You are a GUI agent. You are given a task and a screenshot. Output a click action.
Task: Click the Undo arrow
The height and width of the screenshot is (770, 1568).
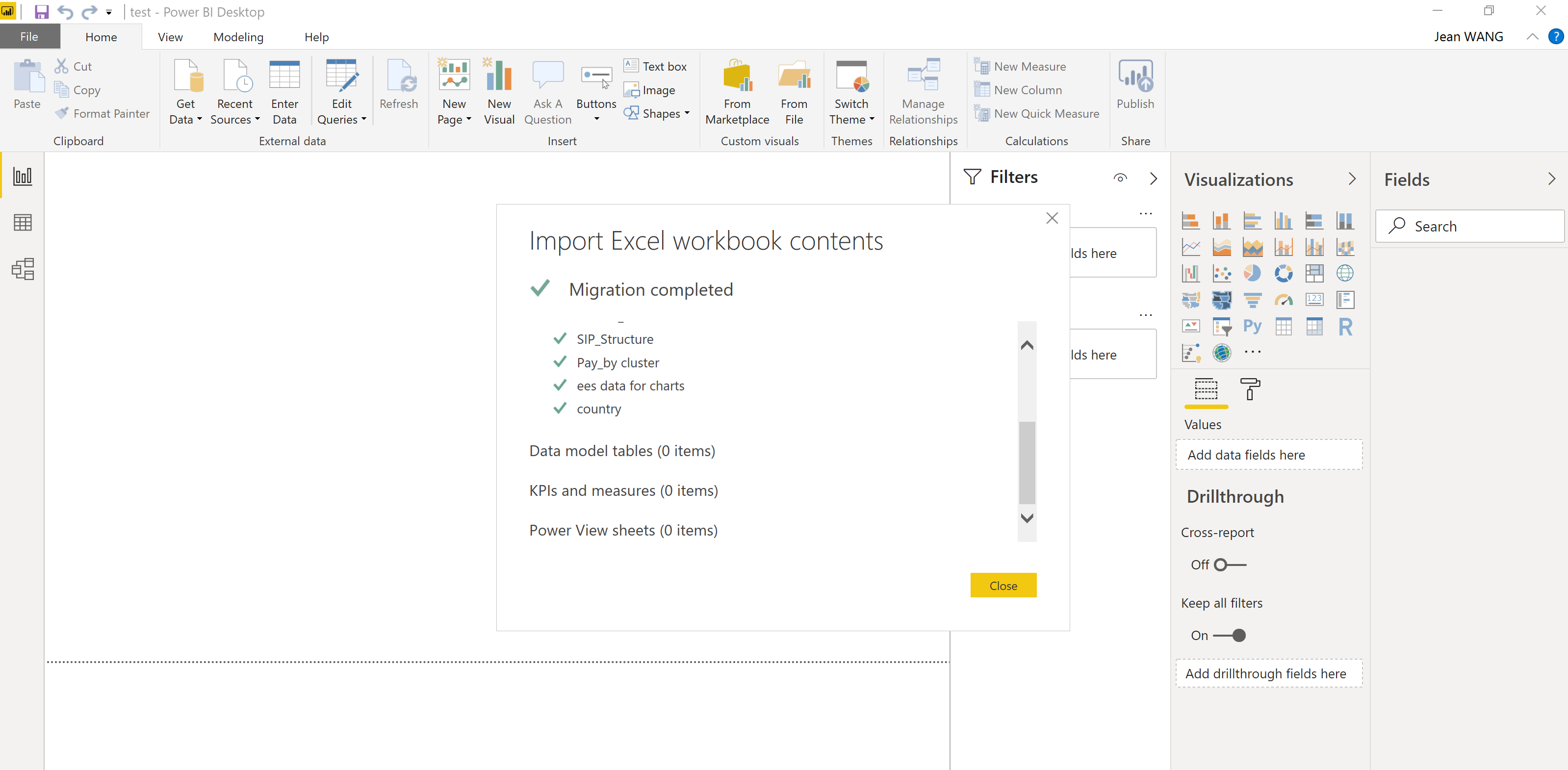tap(65, 12)
